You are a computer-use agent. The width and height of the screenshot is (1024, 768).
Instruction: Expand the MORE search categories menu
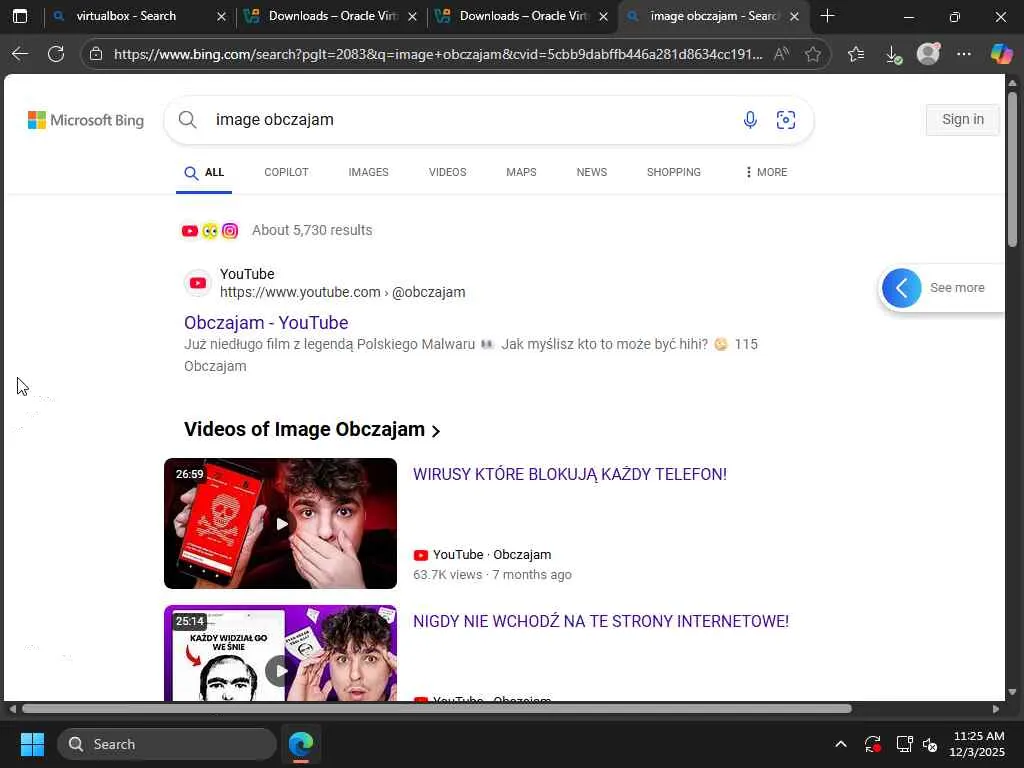coord(766,172)
